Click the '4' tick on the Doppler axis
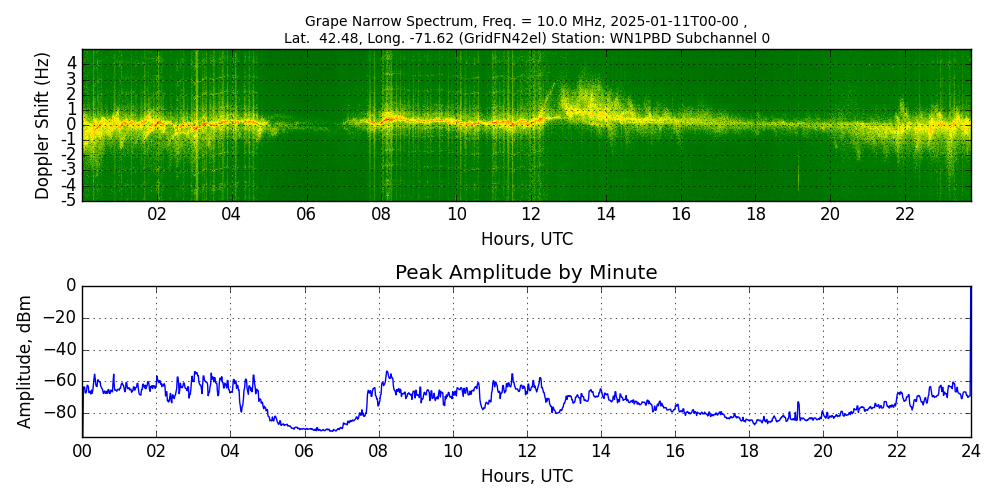The height and width of the screenshot is (500, 1000). click(x=71, y=63)
